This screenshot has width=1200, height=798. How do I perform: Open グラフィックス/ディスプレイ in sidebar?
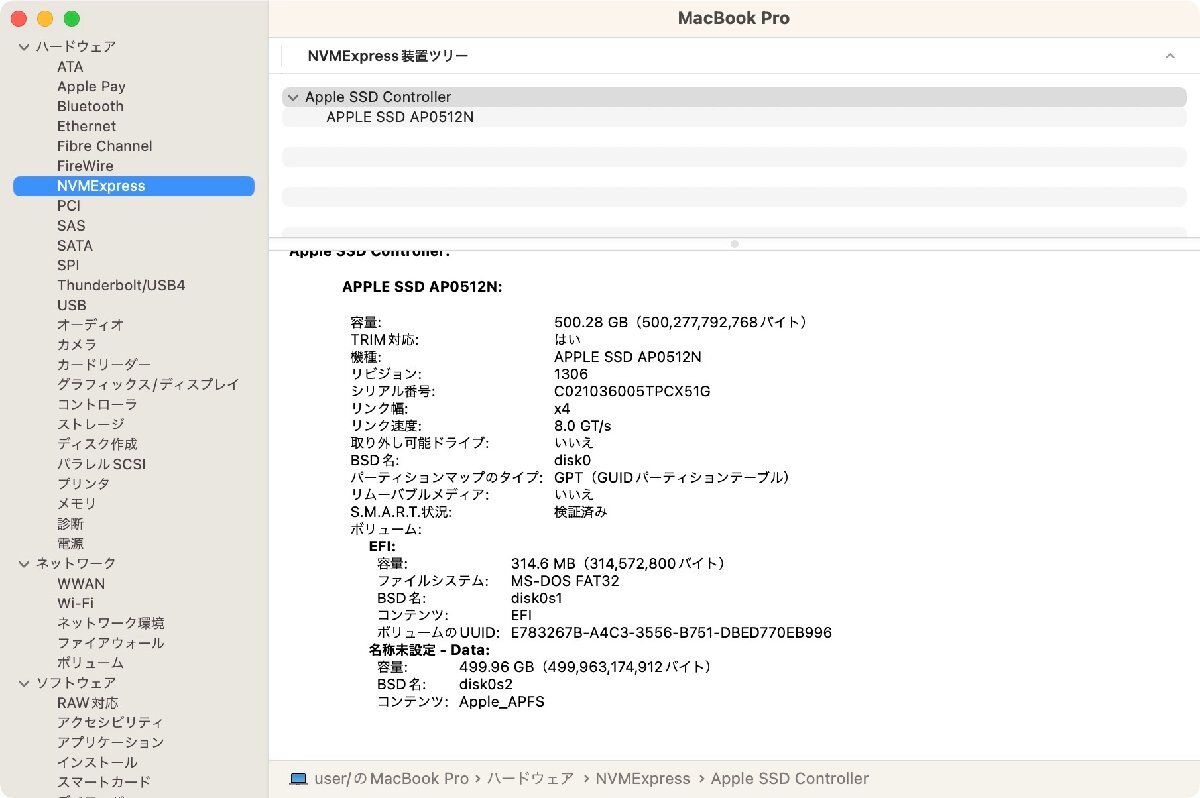148,384
